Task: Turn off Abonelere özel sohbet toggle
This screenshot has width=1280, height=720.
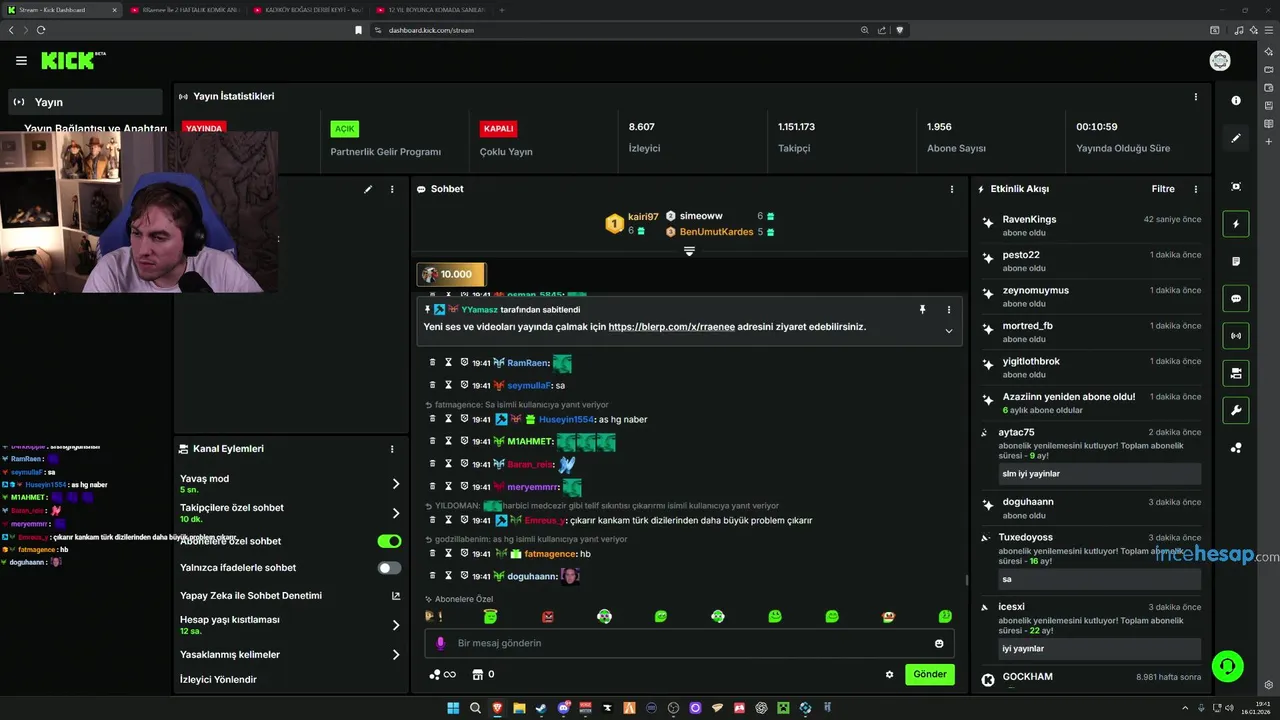Action: pyautogui.click(x=389, y=541)
